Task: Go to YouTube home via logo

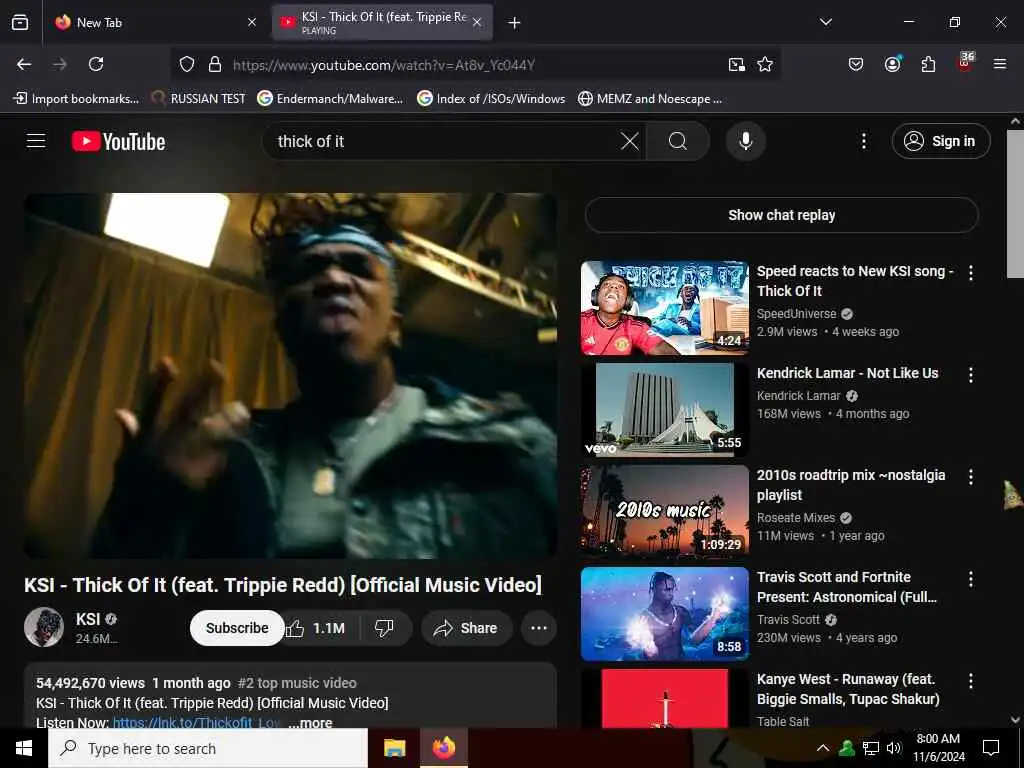Action: click(118, 141)
